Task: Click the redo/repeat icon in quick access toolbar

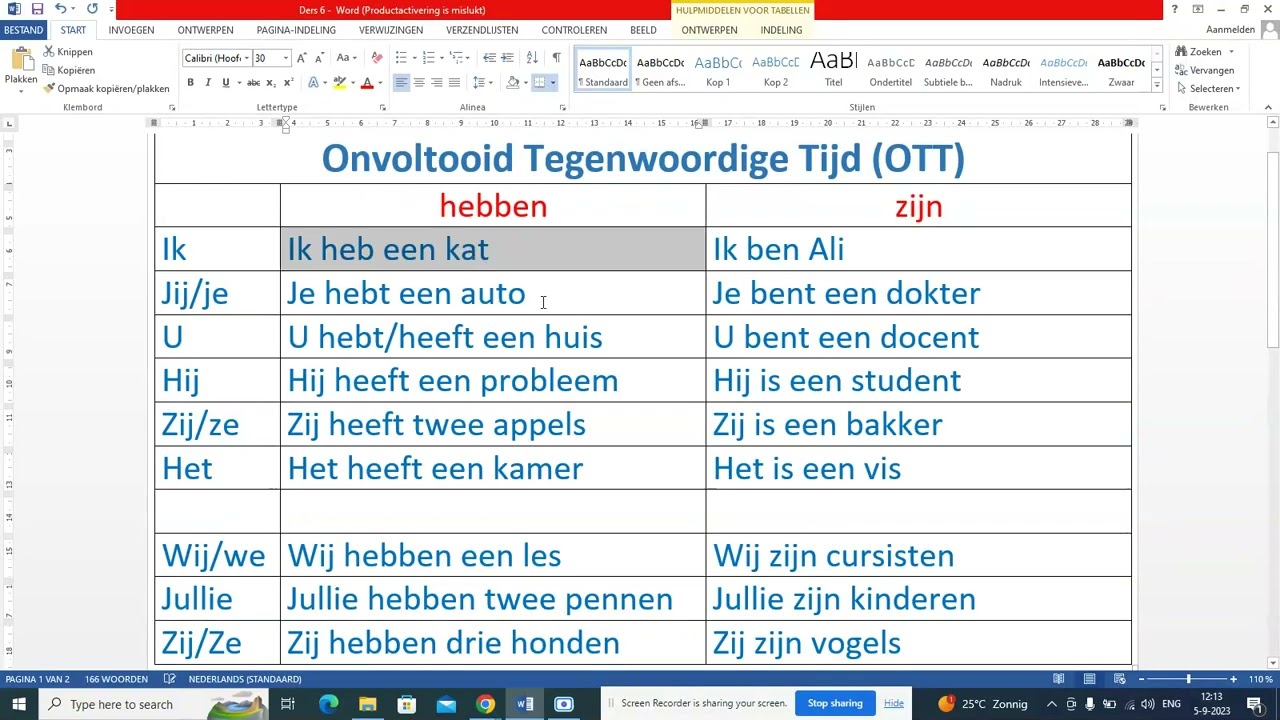Action: pyautogui.click(x=92, y=9)
